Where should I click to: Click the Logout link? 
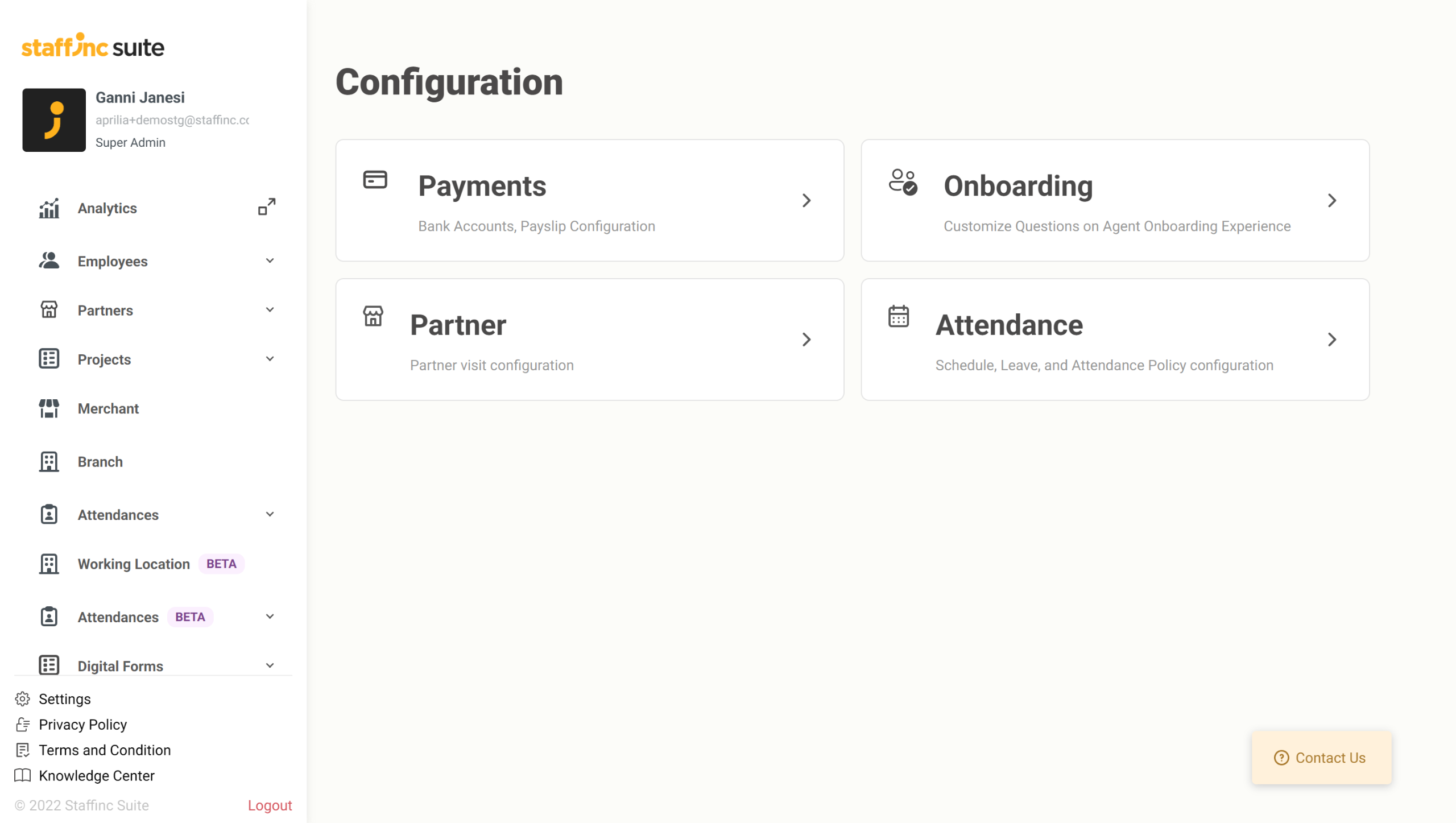tap(270, 805)
